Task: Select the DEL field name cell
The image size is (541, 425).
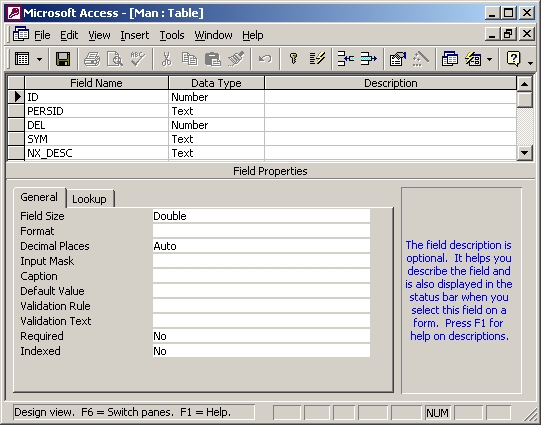Action: tap(97, 125)
